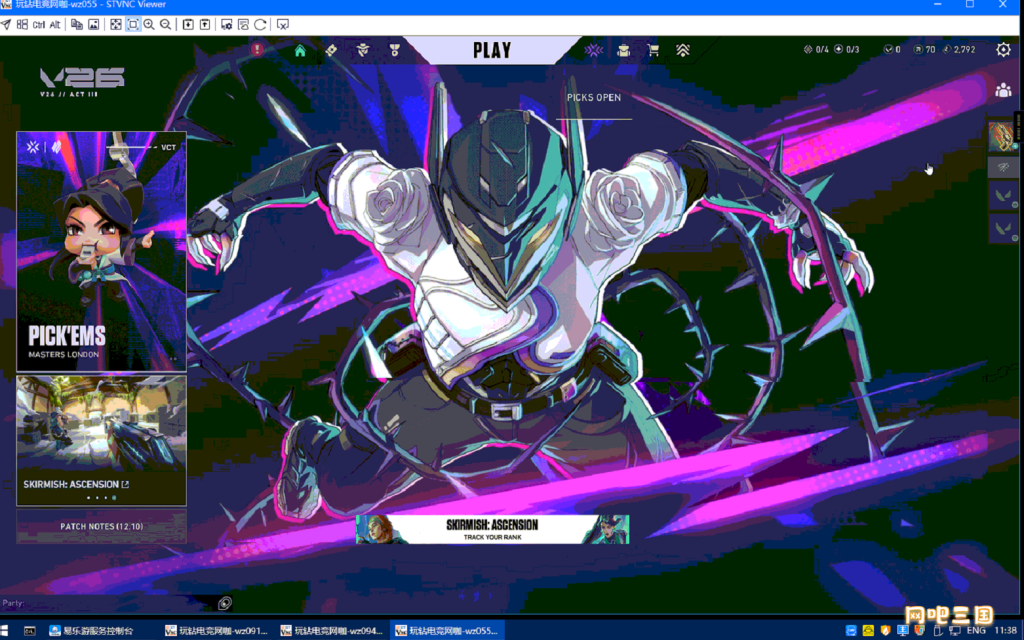Open the SKIRMISH: ASCENSION news card
This screenshot has width=1024, height=640.
coord(101,441)
